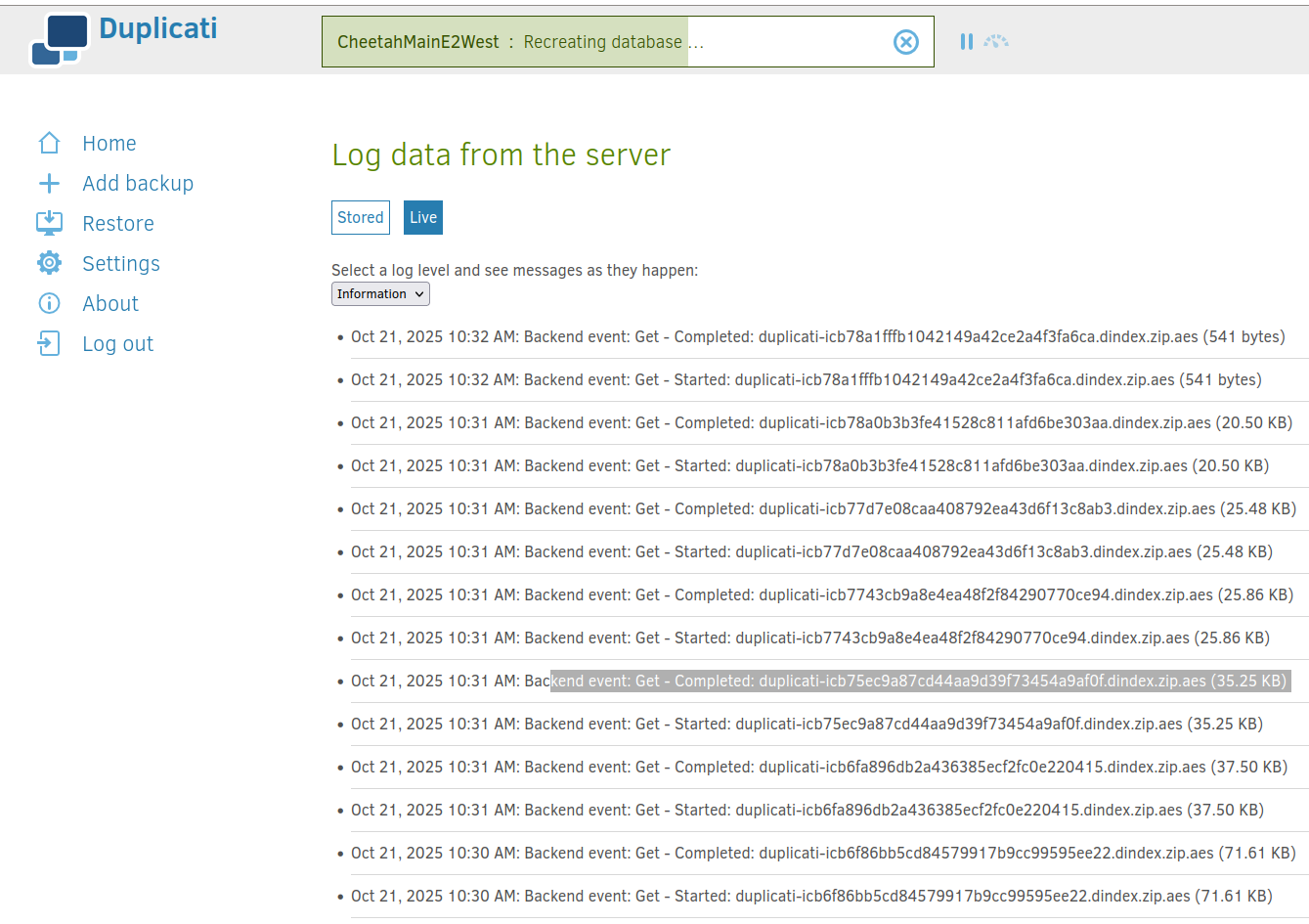Click the Log out door icon
Image resolution: width=1309 pixels, height=924 pixels.
[x=49, y=344]
